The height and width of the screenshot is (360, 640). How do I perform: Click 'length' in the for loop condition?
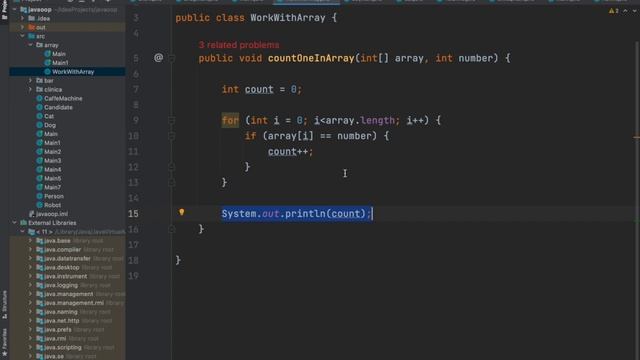pos(378,120)
